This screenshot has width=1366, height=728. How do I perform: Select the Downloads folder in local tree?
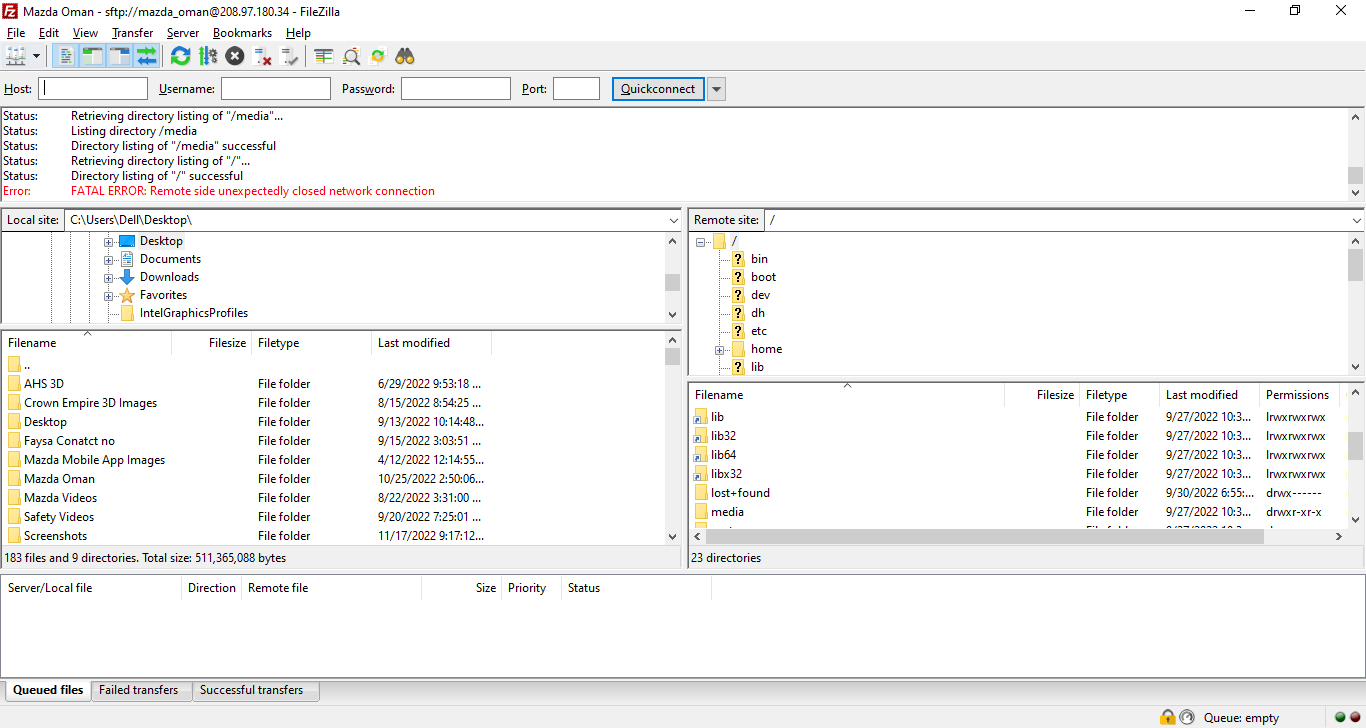169,277
